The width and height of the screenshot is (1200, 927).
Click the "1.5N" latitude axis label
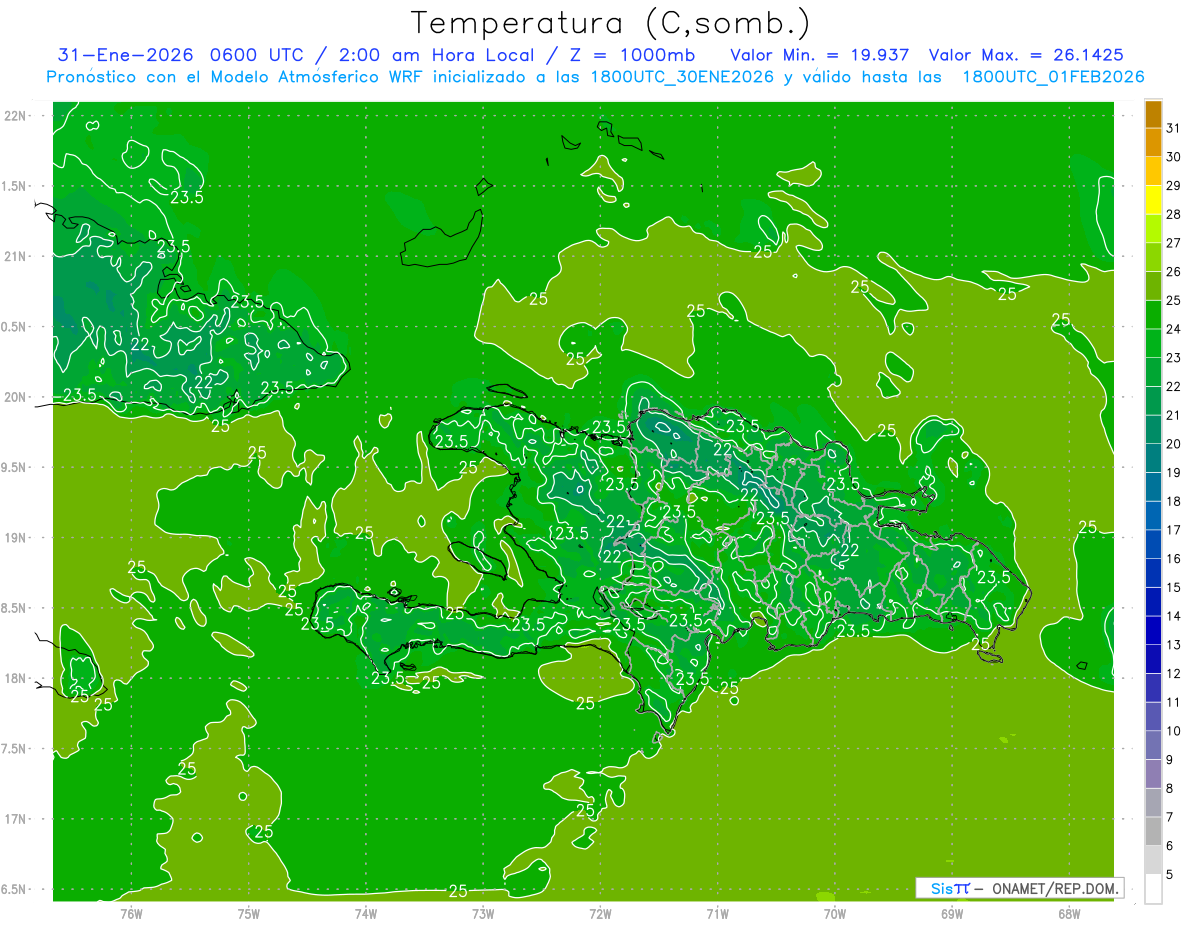[x=14, y=186]
